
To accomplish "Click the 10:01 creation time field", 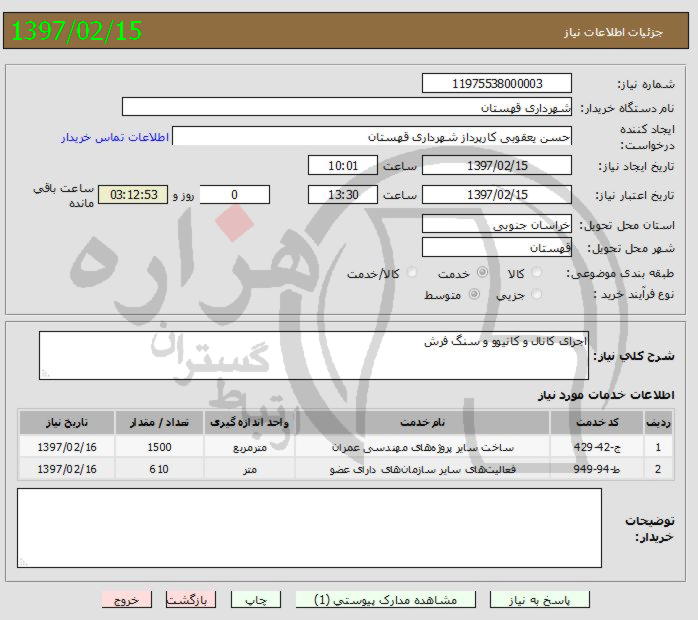I will coord(343,165).
